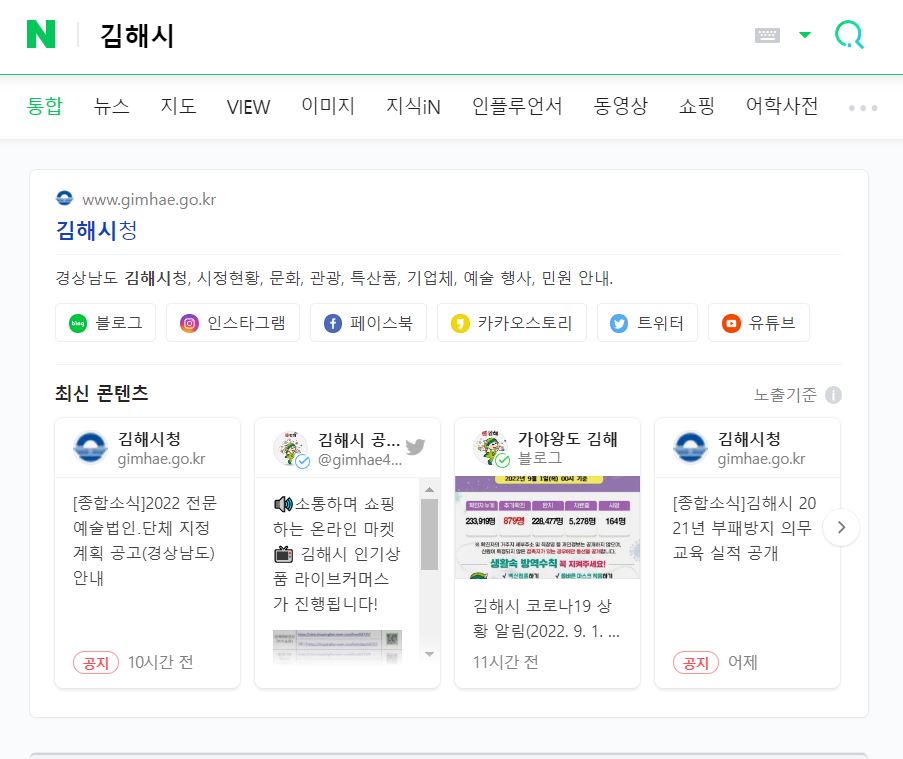Click the 공지 badge beside 어제
The height and width of the screenshot is (759, 903).
tap(696, 663)
